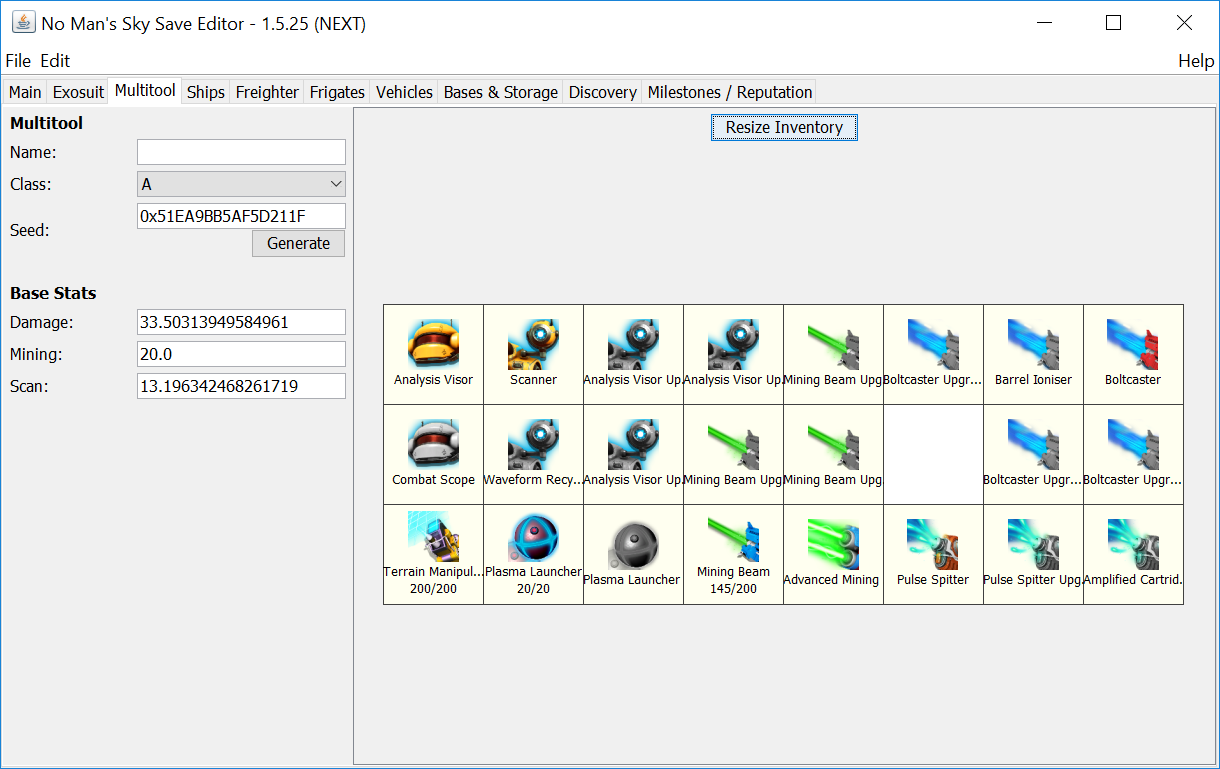Click the Analysis Visor Upgrade next to Scanner
1220x769 pixels.
tap(633, 355)
